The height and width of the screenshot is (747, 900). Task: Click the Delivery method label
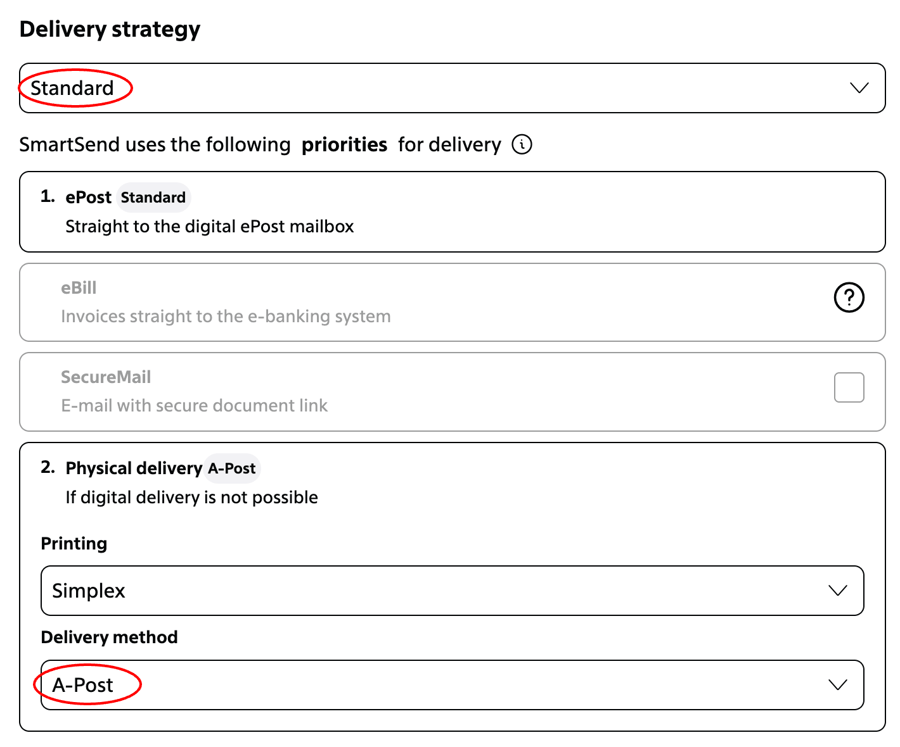click(x=109, y=637)
